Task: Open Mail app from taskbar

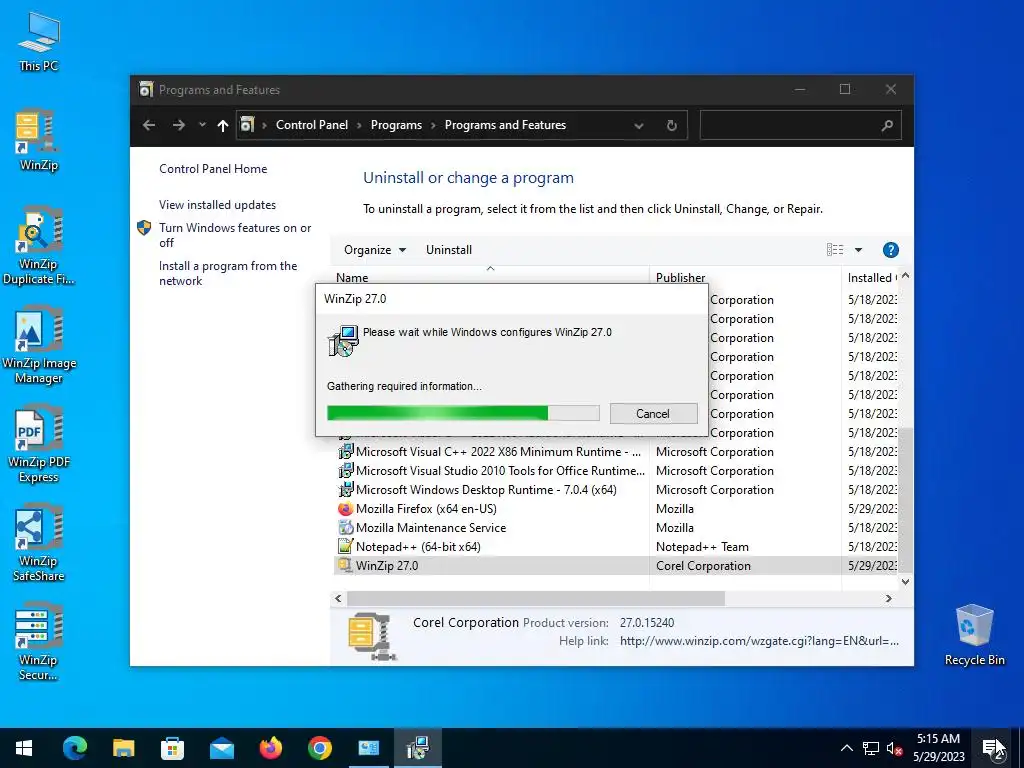Action: 221,748
